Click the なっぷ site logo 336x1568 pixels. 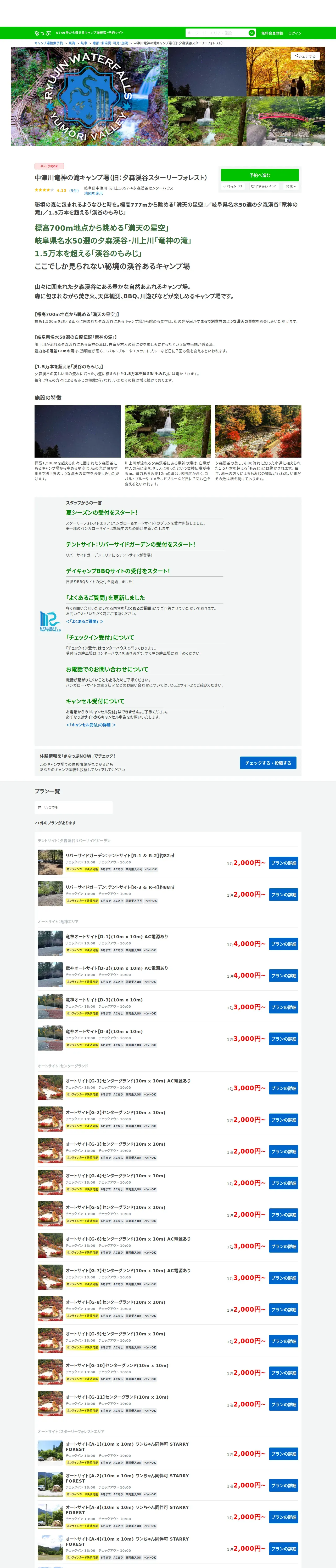(x=43, y=33)
